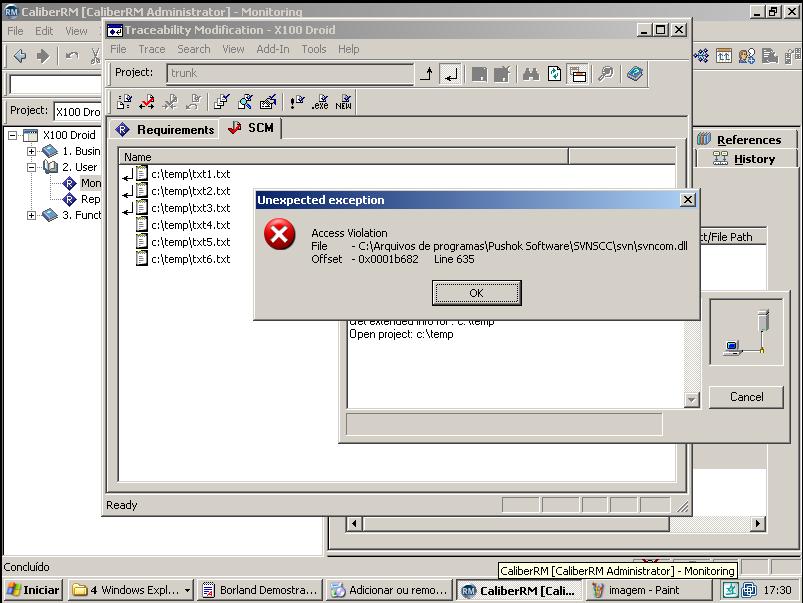Collapse the '2. User' tree node
The image size is (803, 603).
click(x=31, y=168)
